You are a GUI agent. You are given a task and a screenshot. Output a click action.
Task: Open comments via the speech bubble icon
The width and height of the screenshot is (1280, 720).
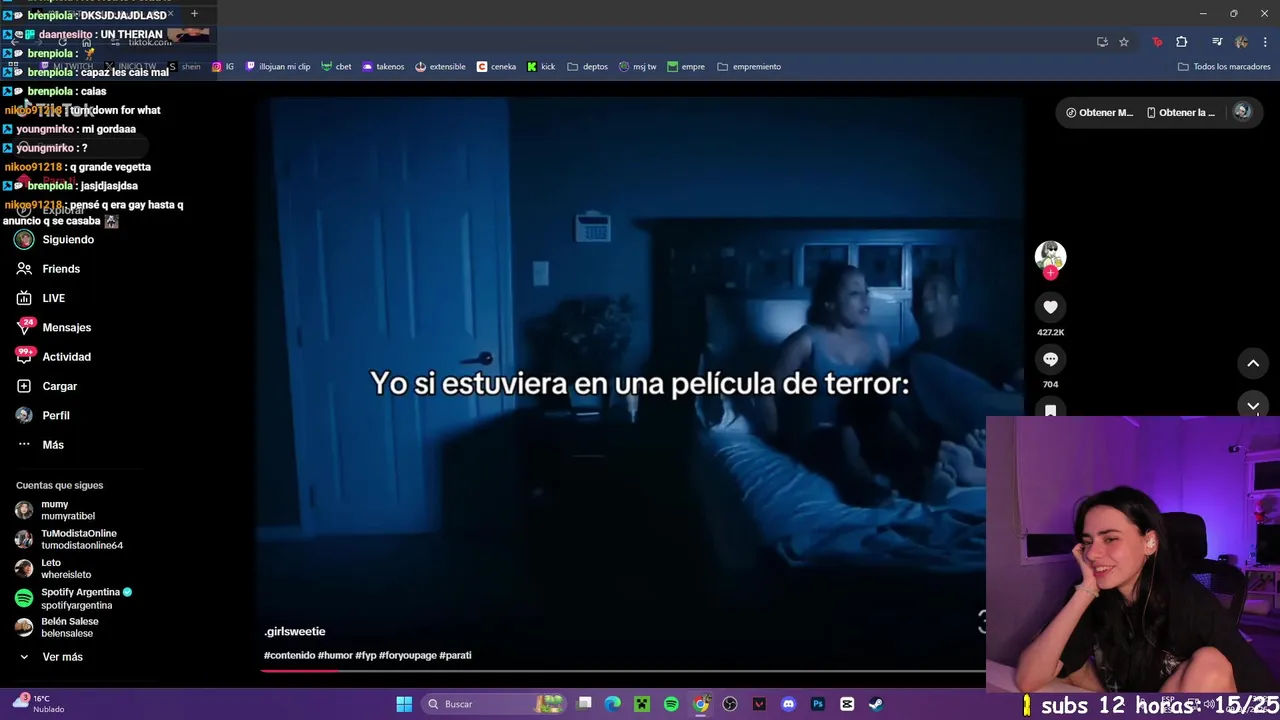[x=1050, y=359]
